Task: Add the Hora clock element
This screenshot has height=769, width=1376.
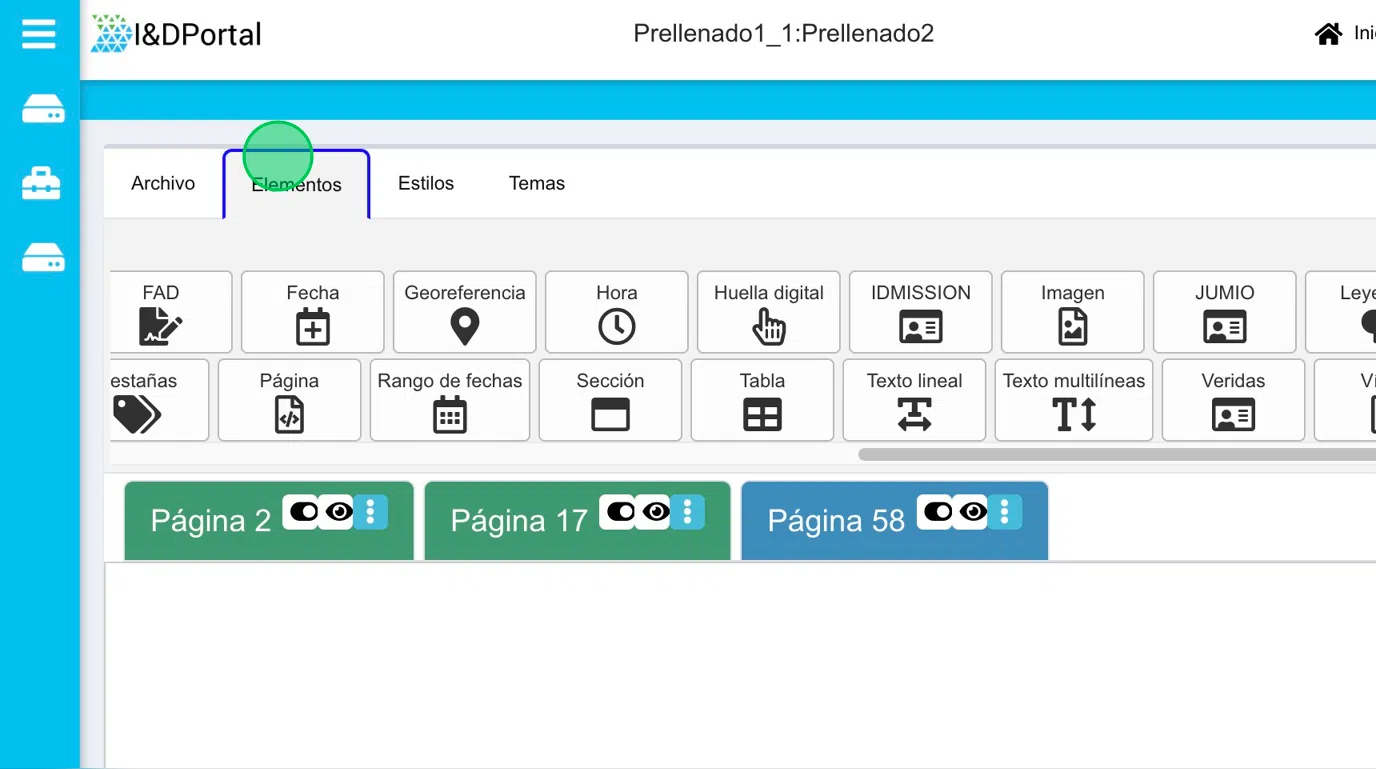Action: (x=616, y=311)
